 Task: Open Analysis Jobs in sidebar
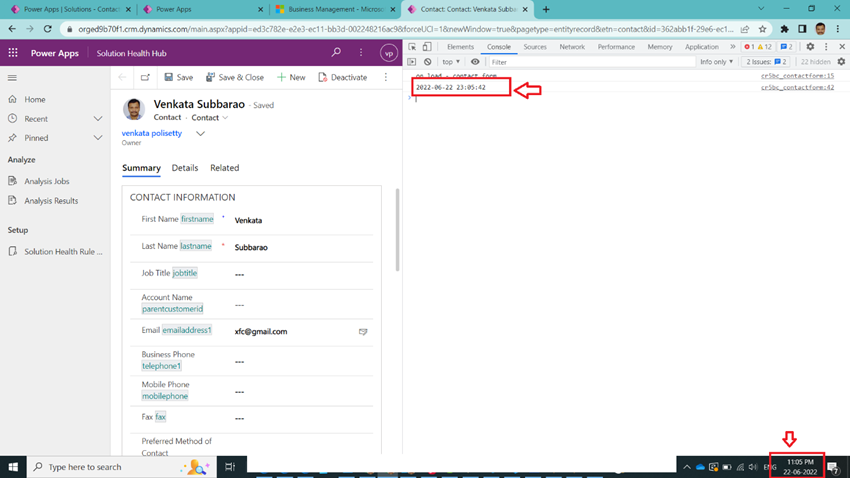47,182
